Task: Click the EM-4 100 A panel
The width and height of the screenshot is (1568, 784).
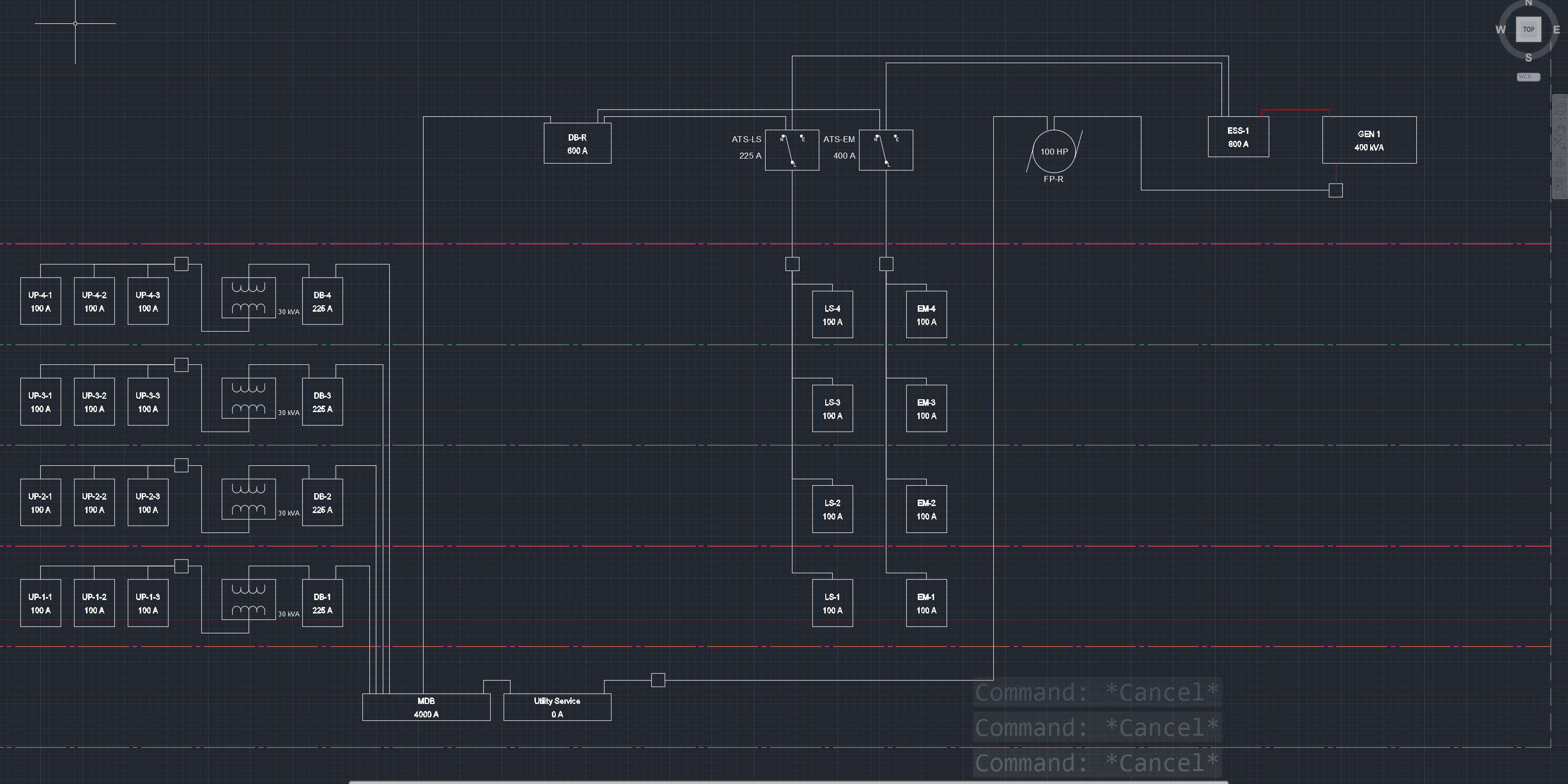Action: click(927, 315)
